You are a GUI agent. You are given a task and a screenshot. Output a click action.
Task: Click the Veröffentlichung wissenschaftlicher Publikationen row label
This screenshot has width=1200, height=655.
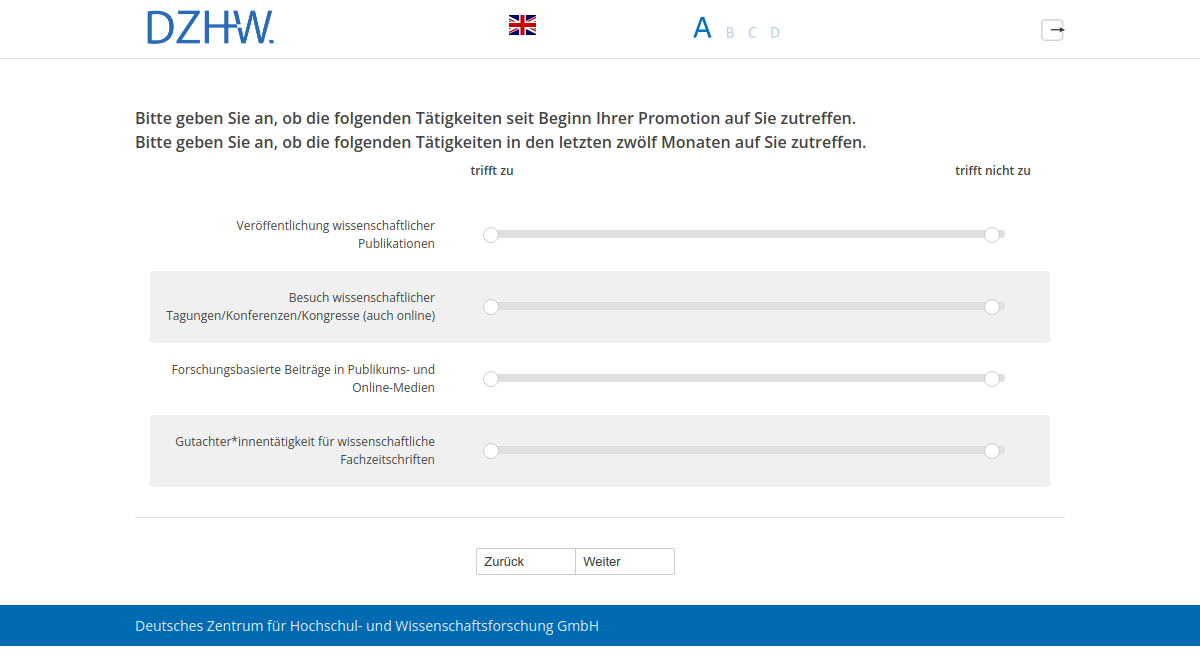335,234
